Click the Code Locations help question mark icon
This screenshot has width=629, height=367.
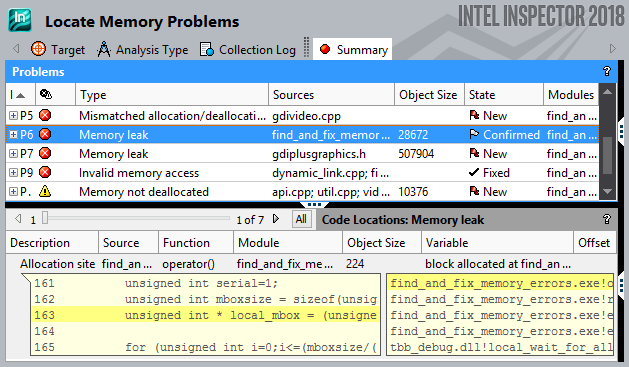click(x=607, y=219)
